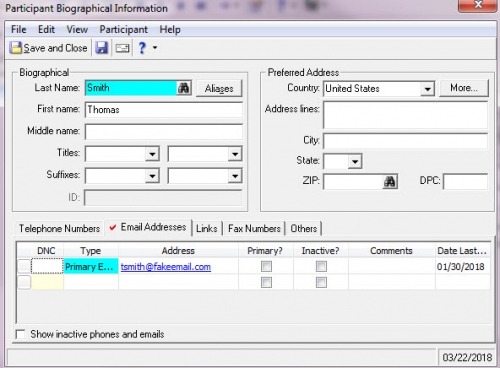Toggle Primary? checkbox for tsmith@fakeemail.com
Image resolution: width=500 pixels, height=368 pixels.
[266, 266]
